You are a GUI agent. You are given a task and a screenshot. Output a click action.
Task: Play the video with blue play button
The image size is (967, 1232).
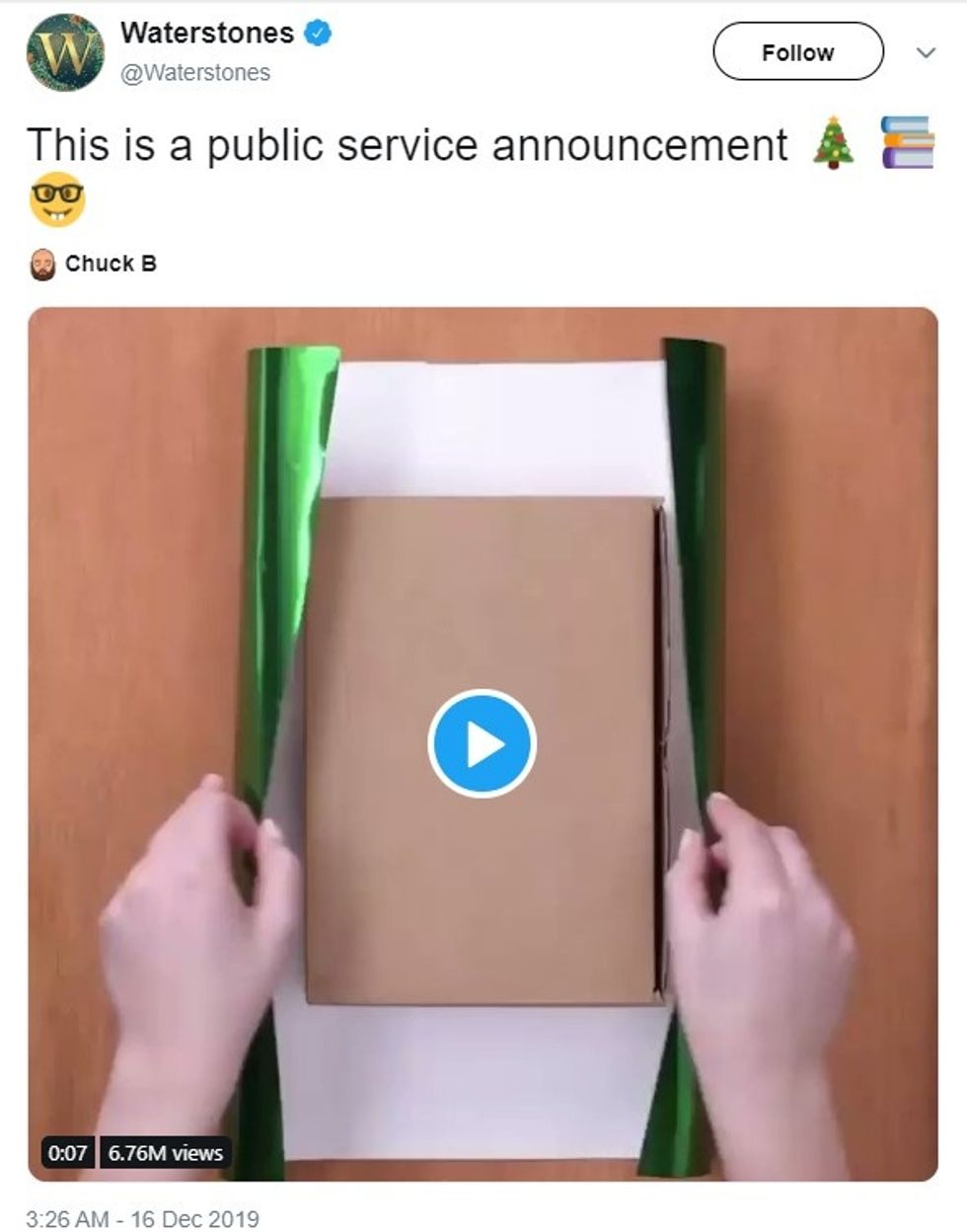point(482,743)
